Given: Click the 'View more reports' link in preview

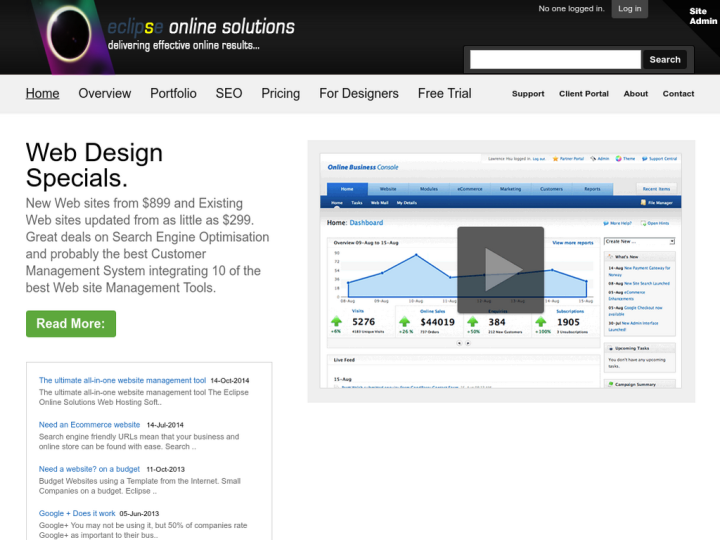Looking at the screenshot, I should tap(573, 242).
